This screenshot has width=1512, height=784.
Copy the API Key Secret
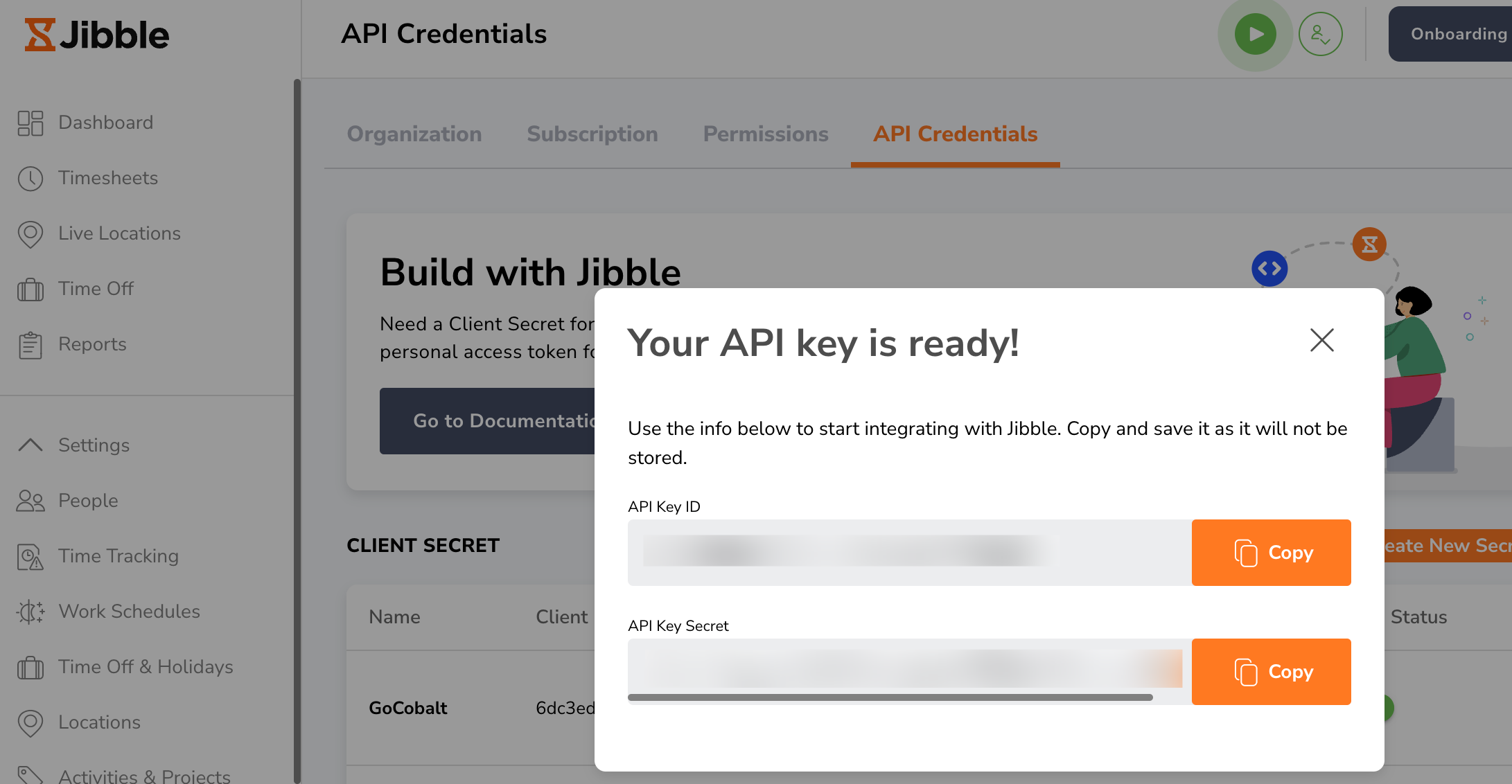coord(1271,671)
